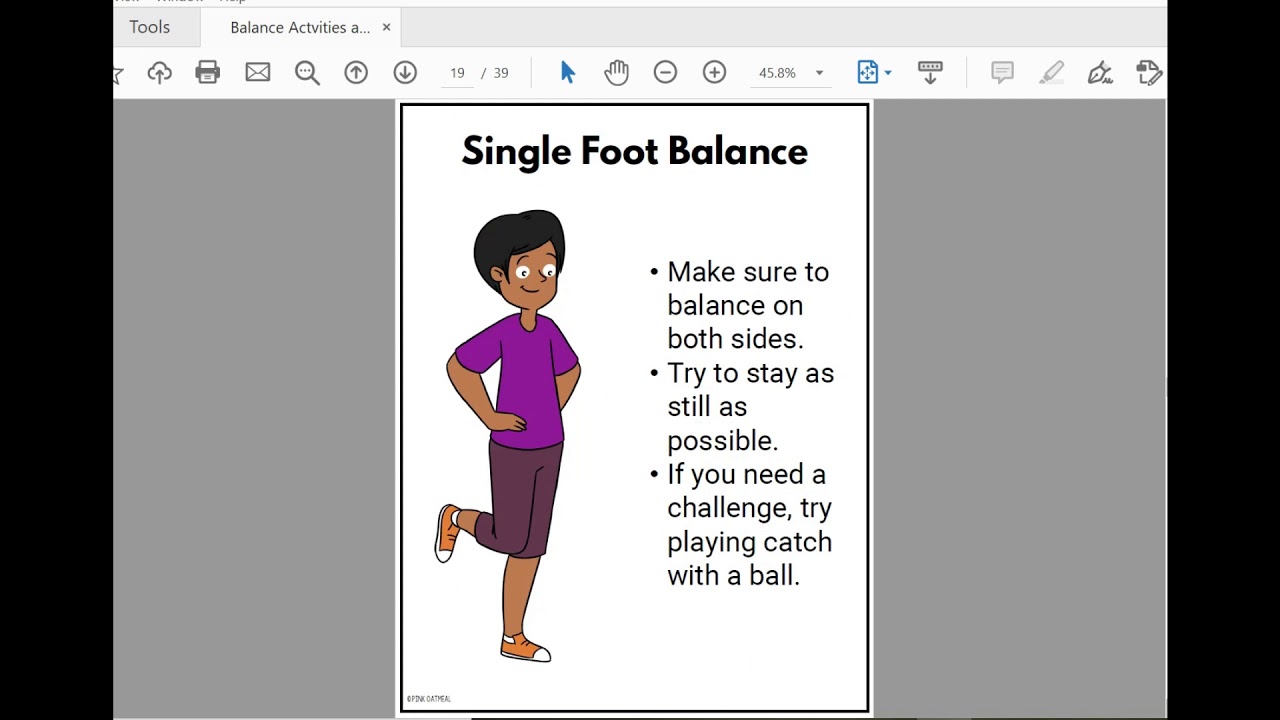
Task: Switch to the Tools tab
Action: (x=150, y=27)
